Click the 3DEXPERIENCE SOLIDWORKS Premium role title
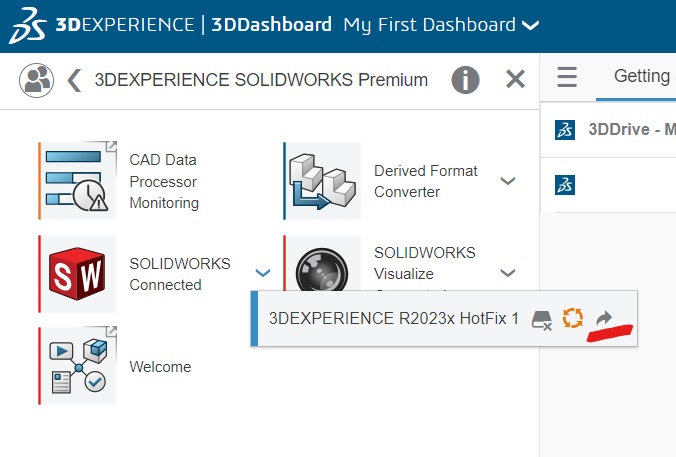 pyautogui.click(x=261, y=80)
